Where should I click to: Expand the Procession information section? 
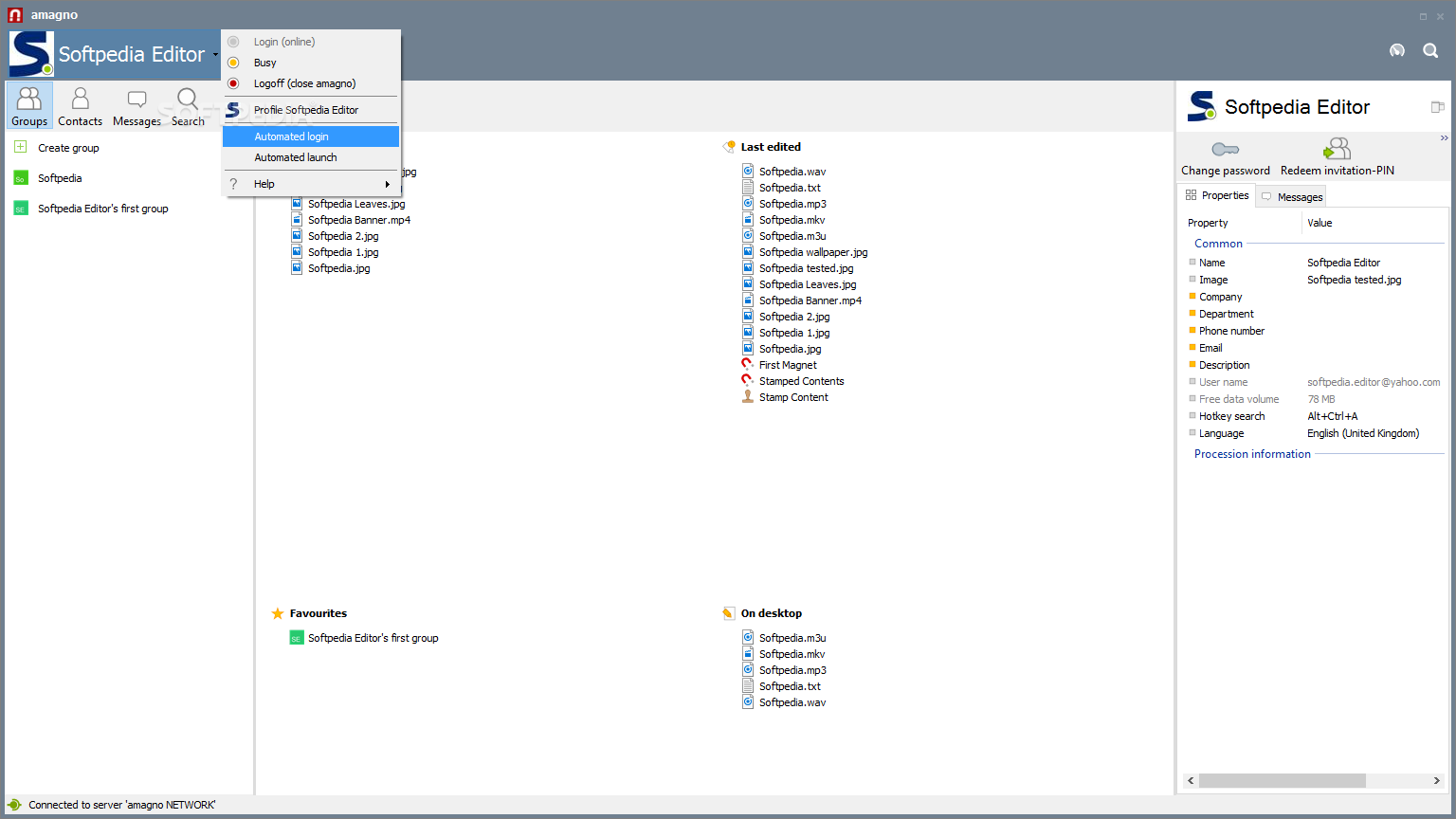pos(1252,454)
